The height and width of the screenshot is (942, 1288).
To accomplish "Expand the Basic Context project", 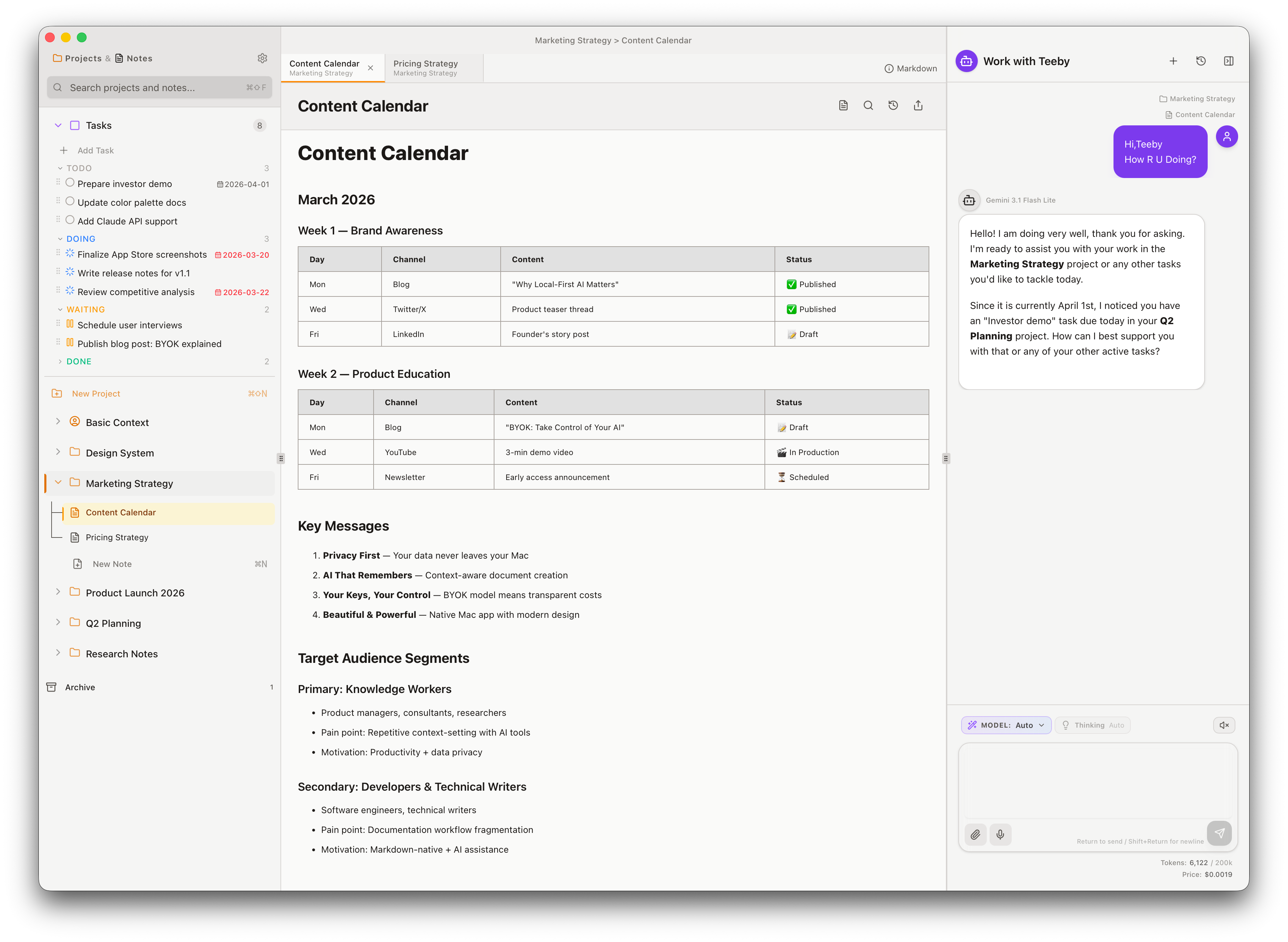I will coord(58,421).
